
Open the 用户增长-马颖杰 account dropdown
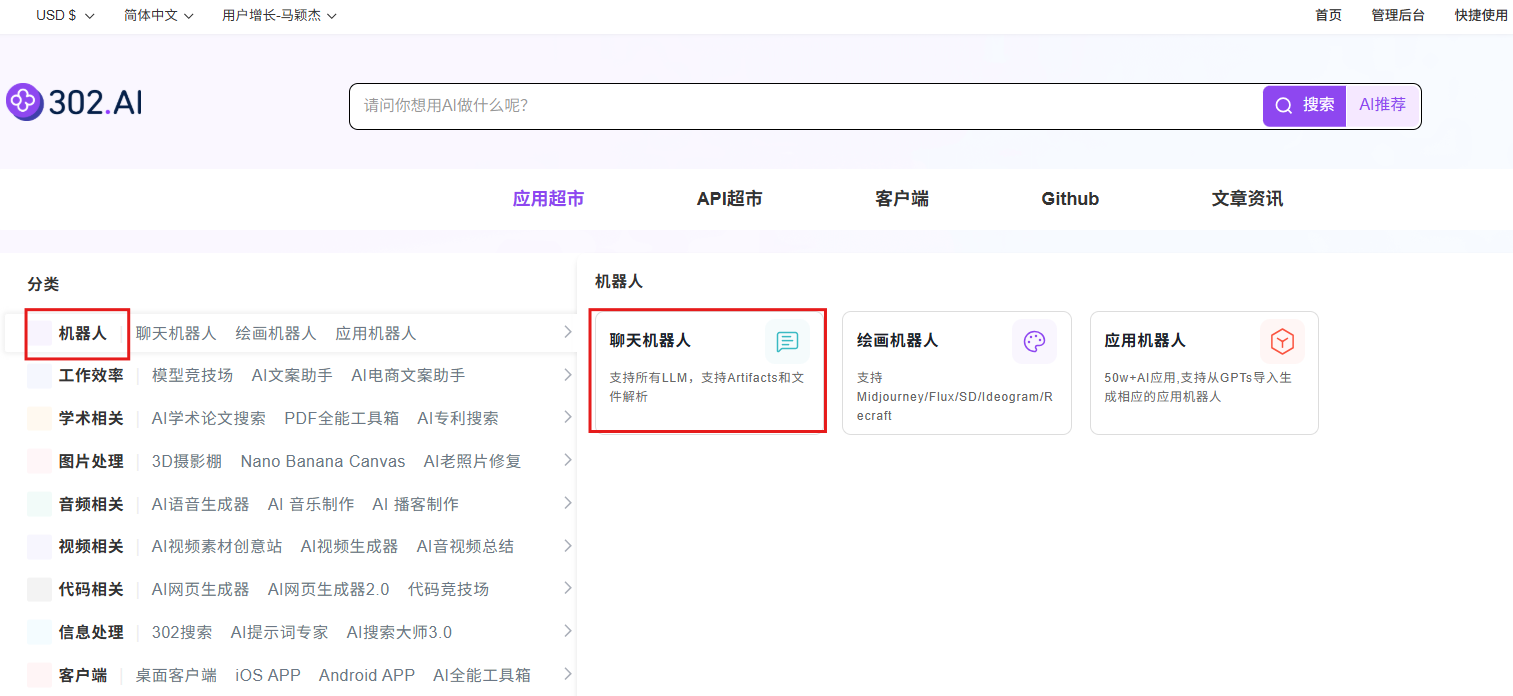point(279,15)
